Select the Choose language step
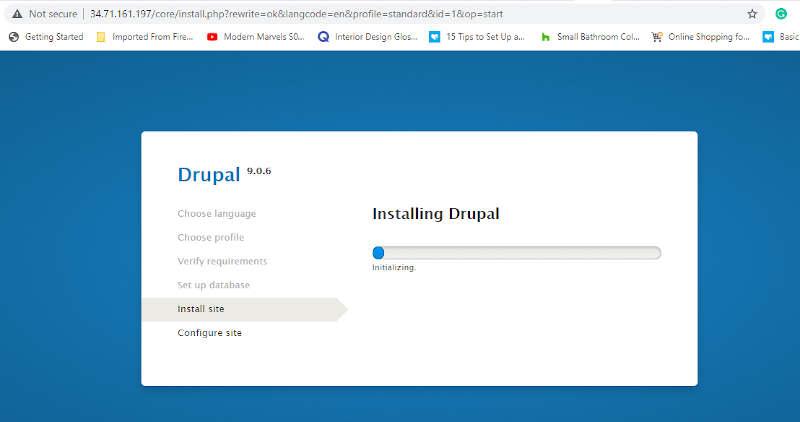800x422 pixels. [x=217, y=214]
